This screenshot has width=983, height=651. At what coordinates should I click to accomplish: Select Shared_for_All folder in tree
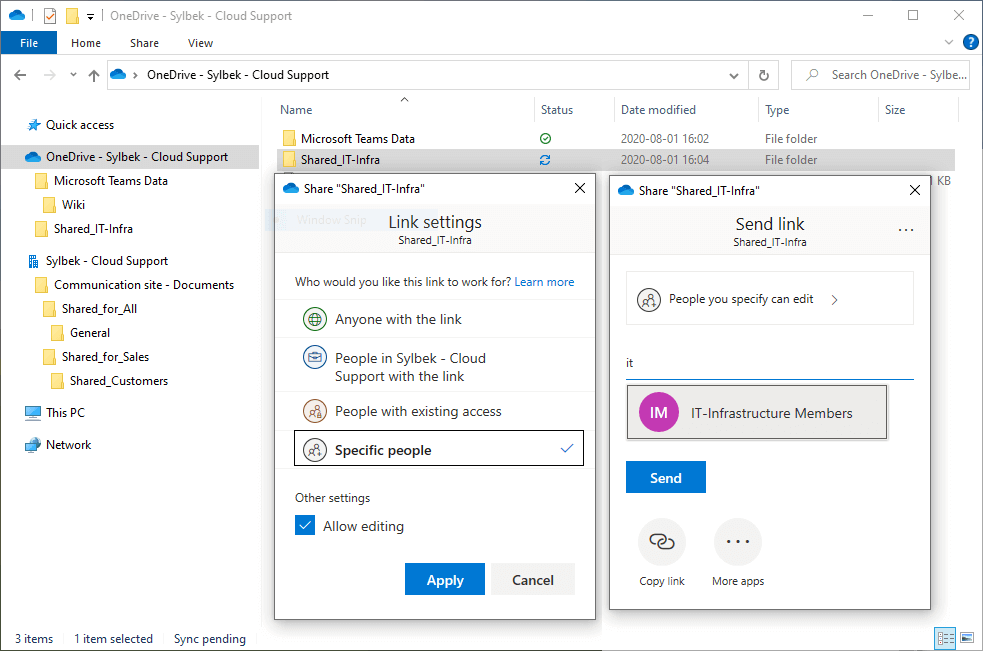pos(99,309)
